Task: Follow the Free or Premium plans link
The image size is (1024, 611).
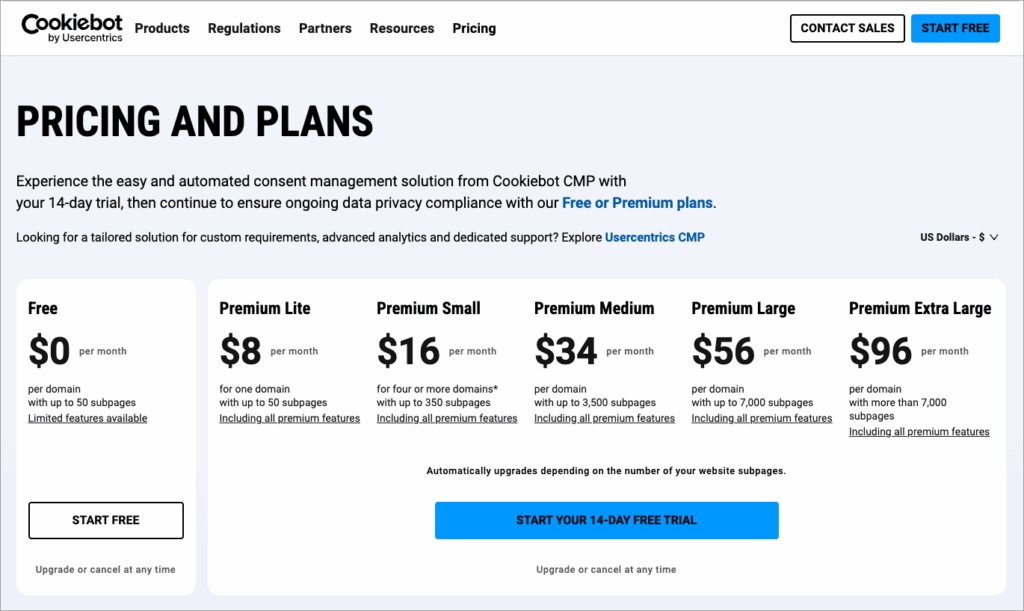Action: click(637, 203)
